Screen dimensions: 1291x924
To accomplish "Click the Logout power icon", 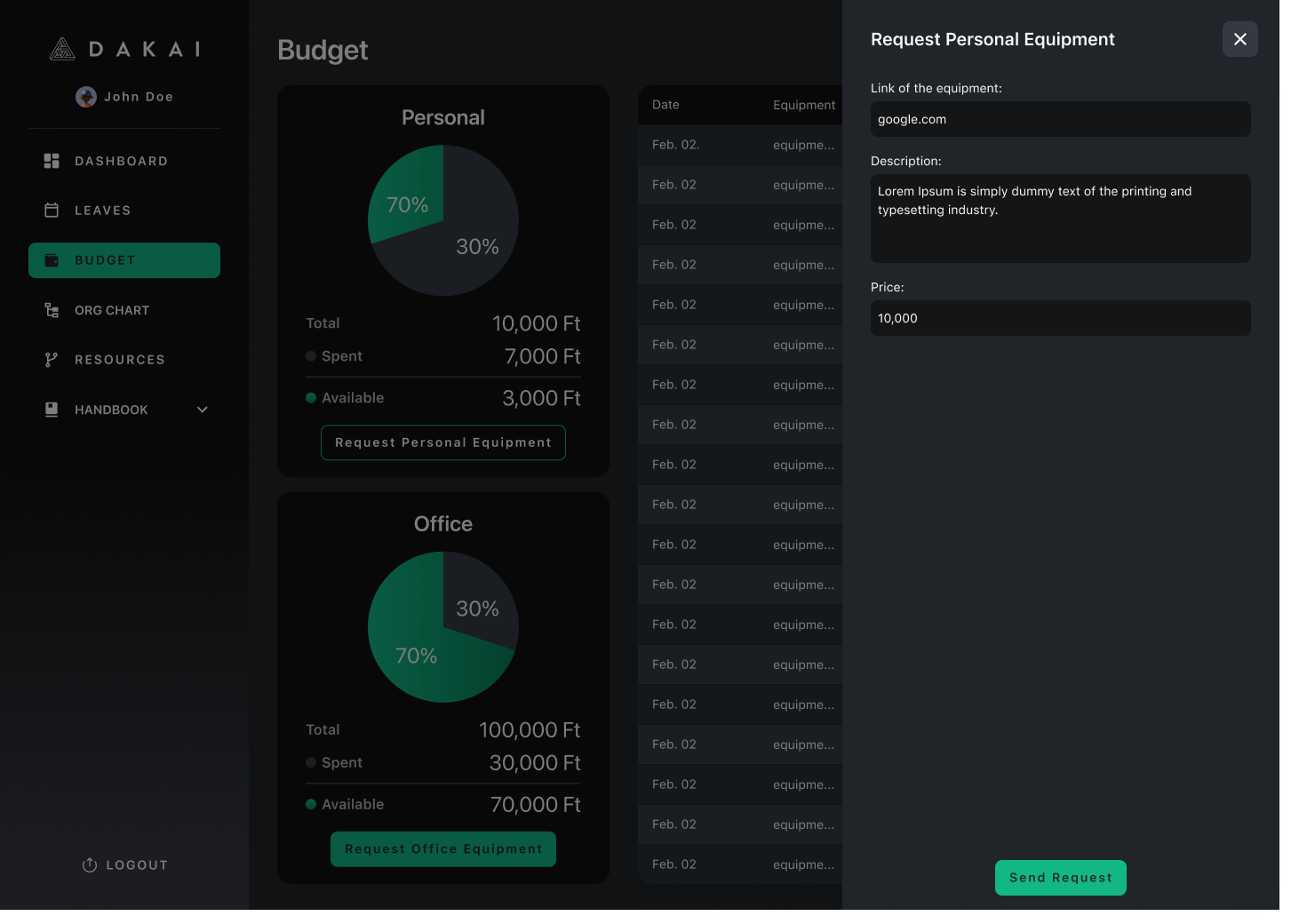I will coord(90,865).
